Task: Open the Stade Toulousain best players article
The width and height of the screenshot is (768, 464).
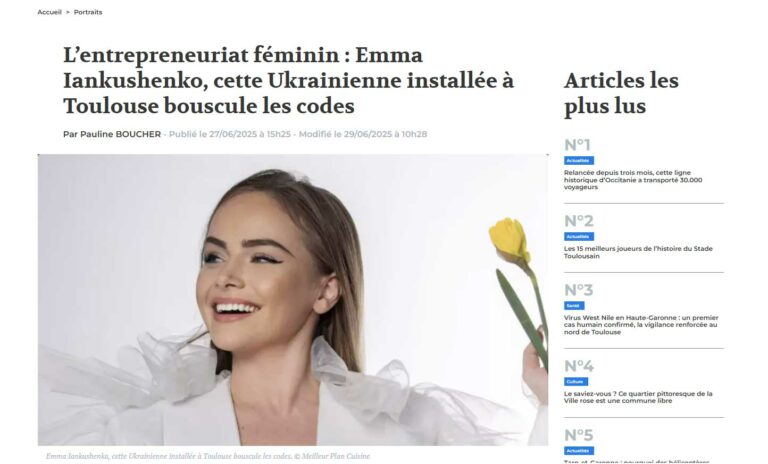Action: coord(638,252)
